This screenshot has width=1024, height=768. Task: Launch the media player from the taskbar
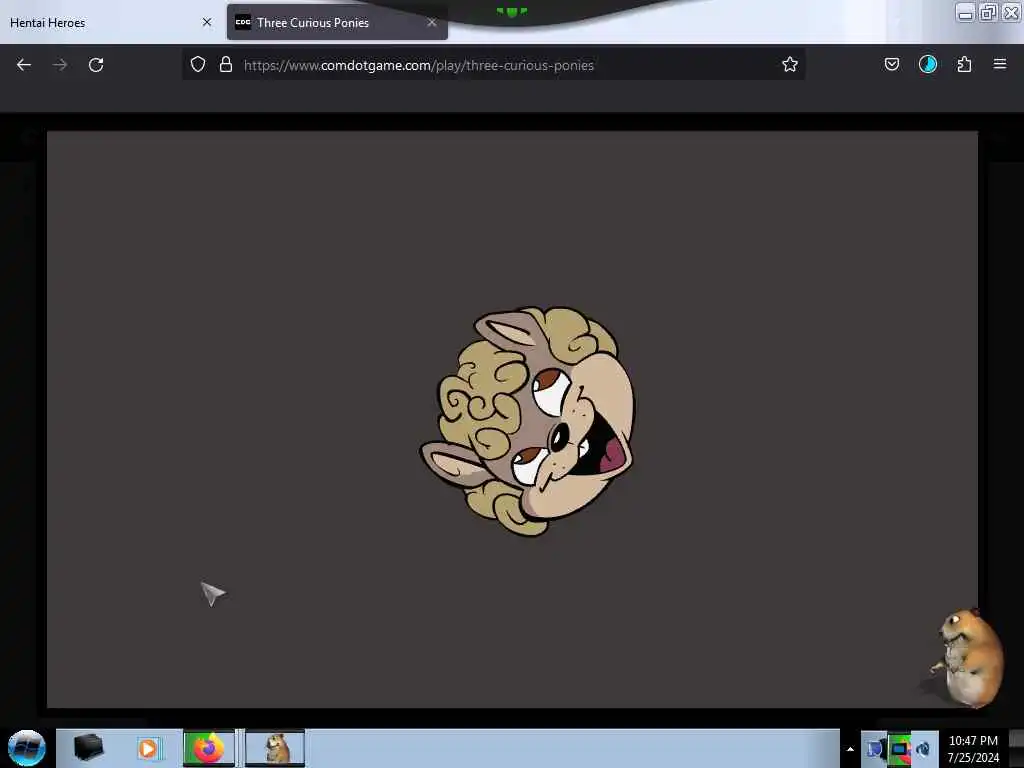pos(148,748)
